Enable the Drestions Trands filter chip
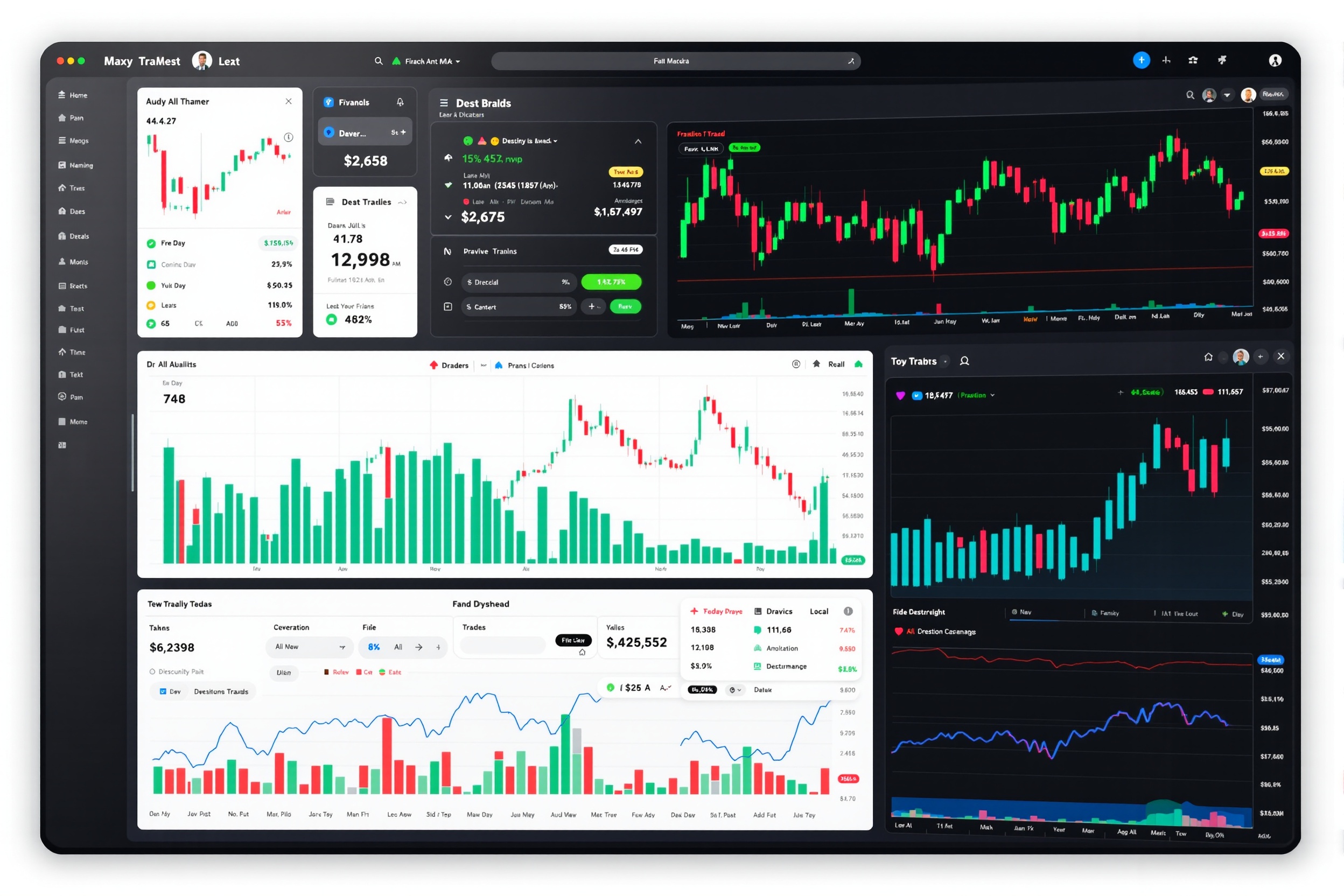The height and width of the screenshot is (896, 1344). click(x=222, y=691)
